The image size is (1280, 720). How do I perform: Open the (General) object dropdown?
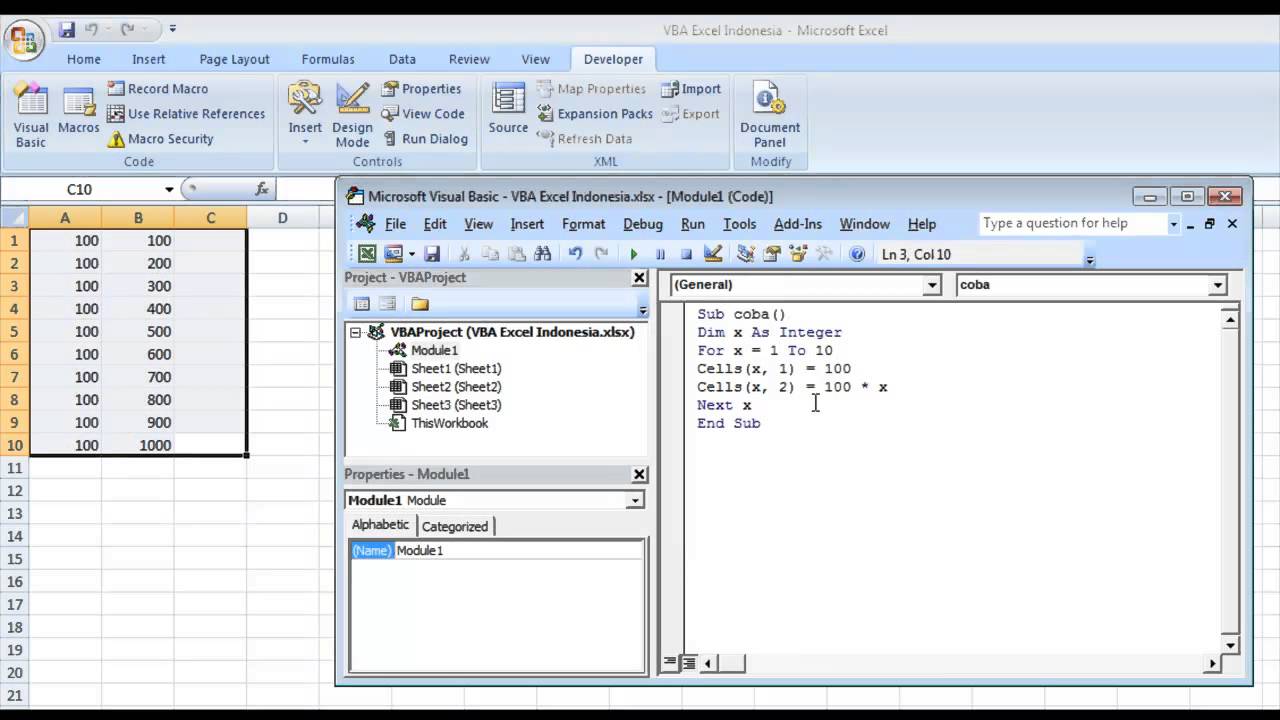pyautogui.click(x=932, y=285)
